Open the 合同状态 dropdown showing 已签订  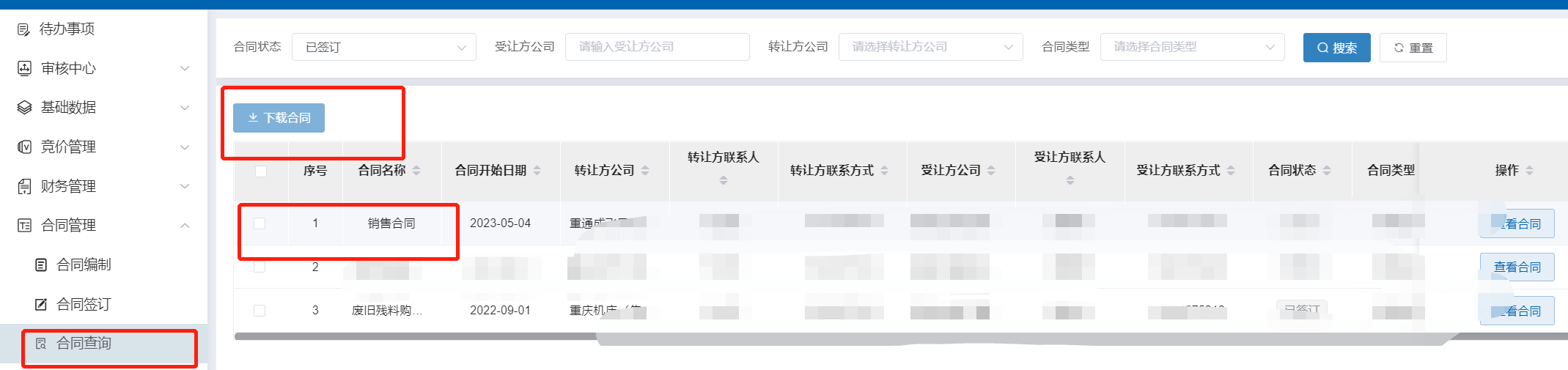(x=383, y=47)
